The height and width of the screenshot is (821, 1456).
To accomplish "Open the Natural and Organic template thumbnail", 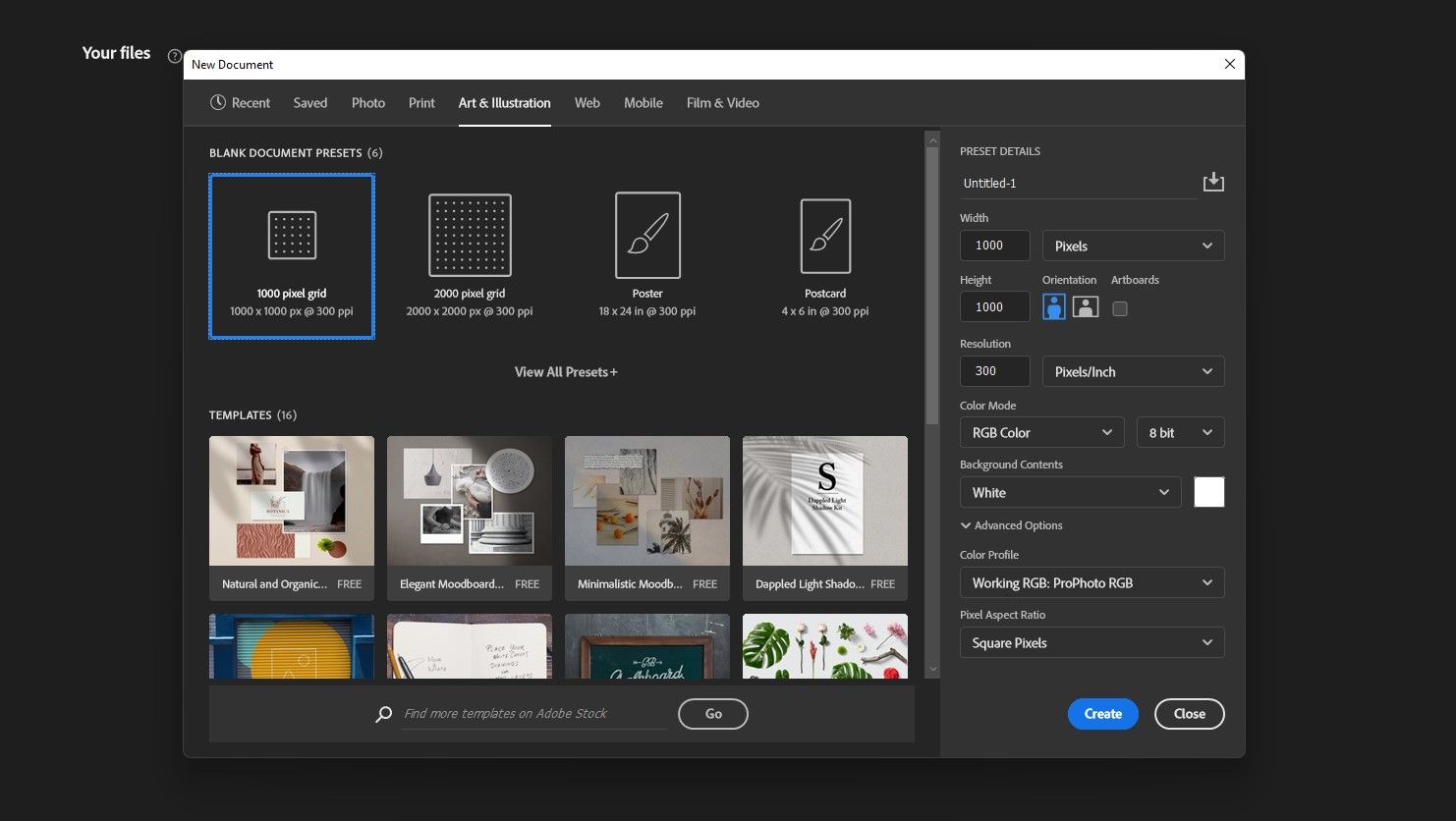I will pos(292,501).
